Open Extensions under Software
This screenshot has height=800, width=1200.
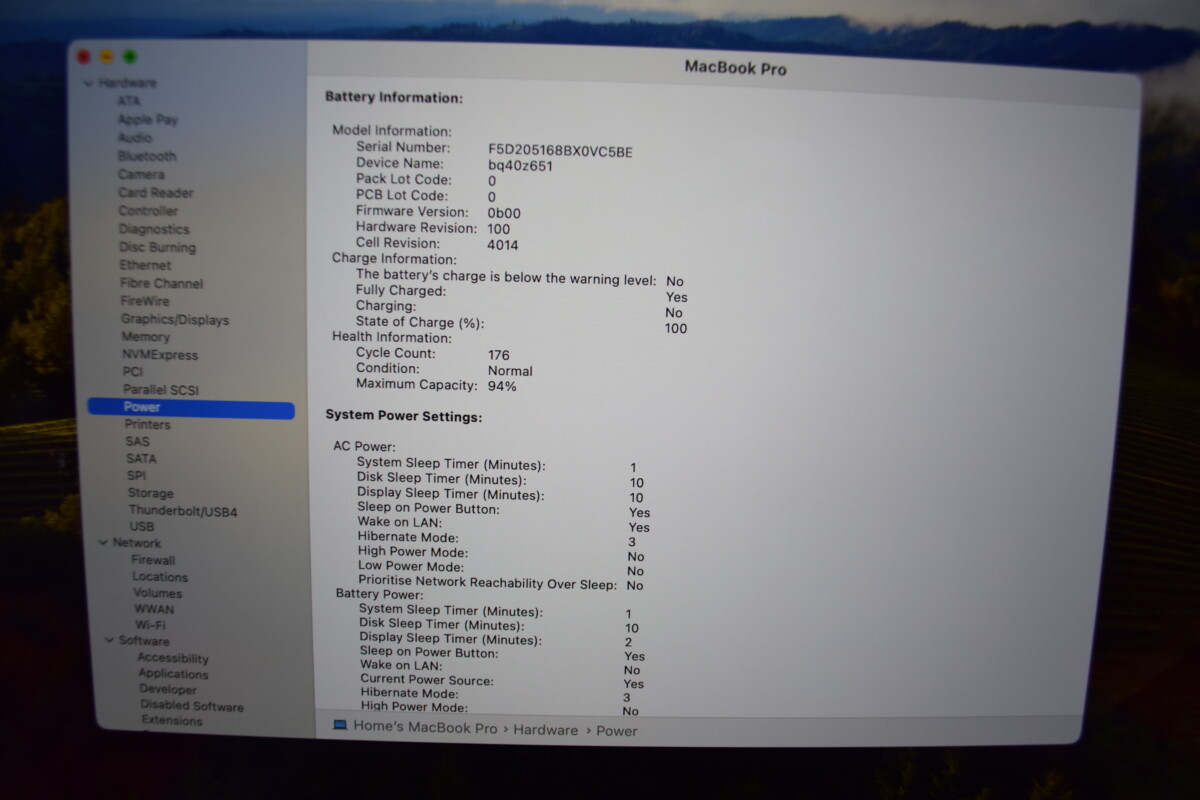172,720
